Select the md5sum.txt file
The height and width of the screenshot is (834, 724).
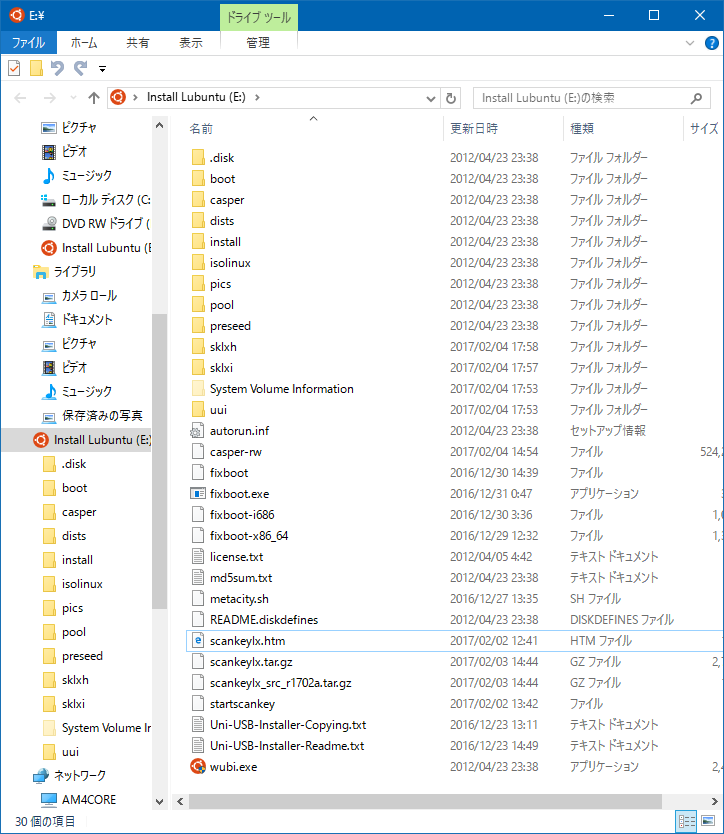(241, 578)
